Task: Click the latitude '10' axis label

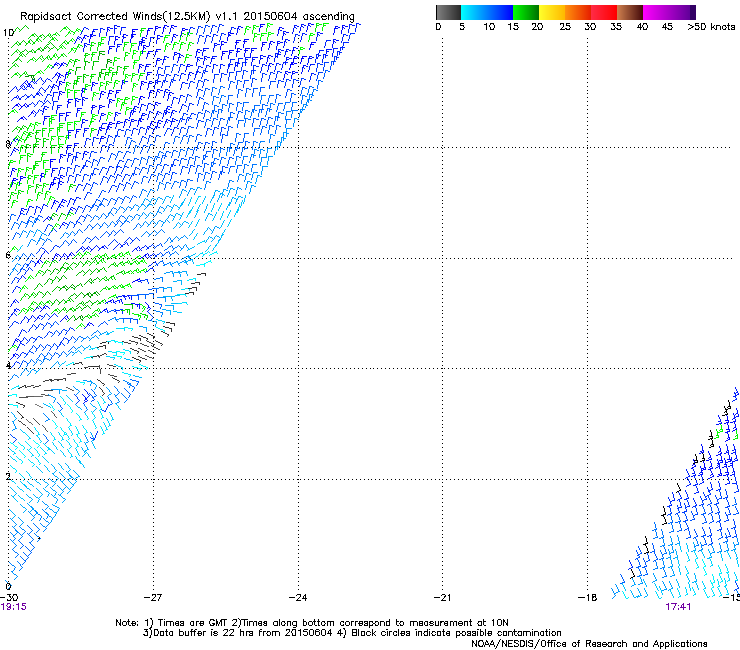Action: [x=8, y=33]
